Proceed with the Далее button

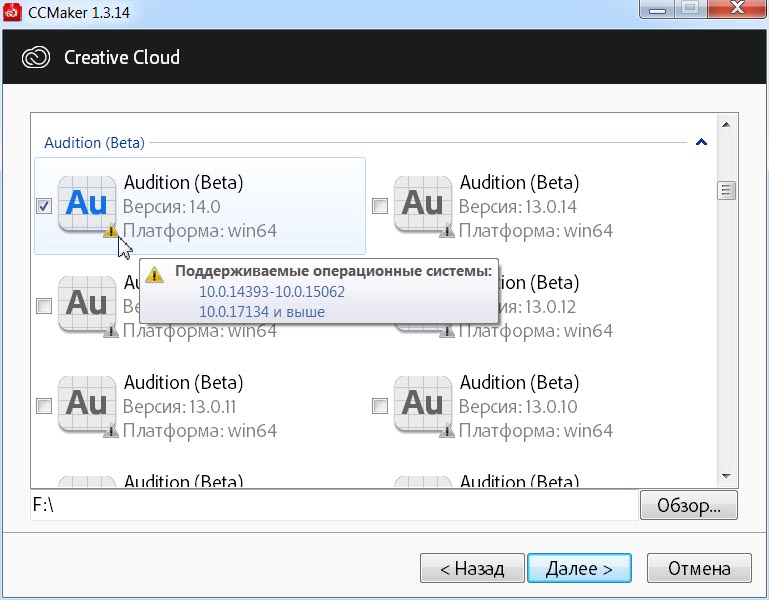[x=579, y=568]
